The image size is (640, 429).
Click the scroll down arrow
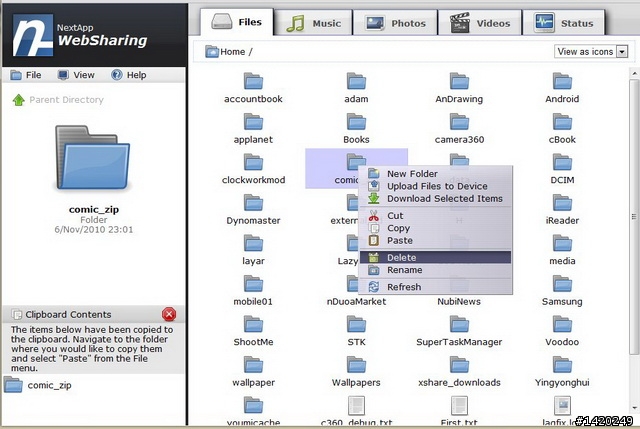(x=634, y=407)
